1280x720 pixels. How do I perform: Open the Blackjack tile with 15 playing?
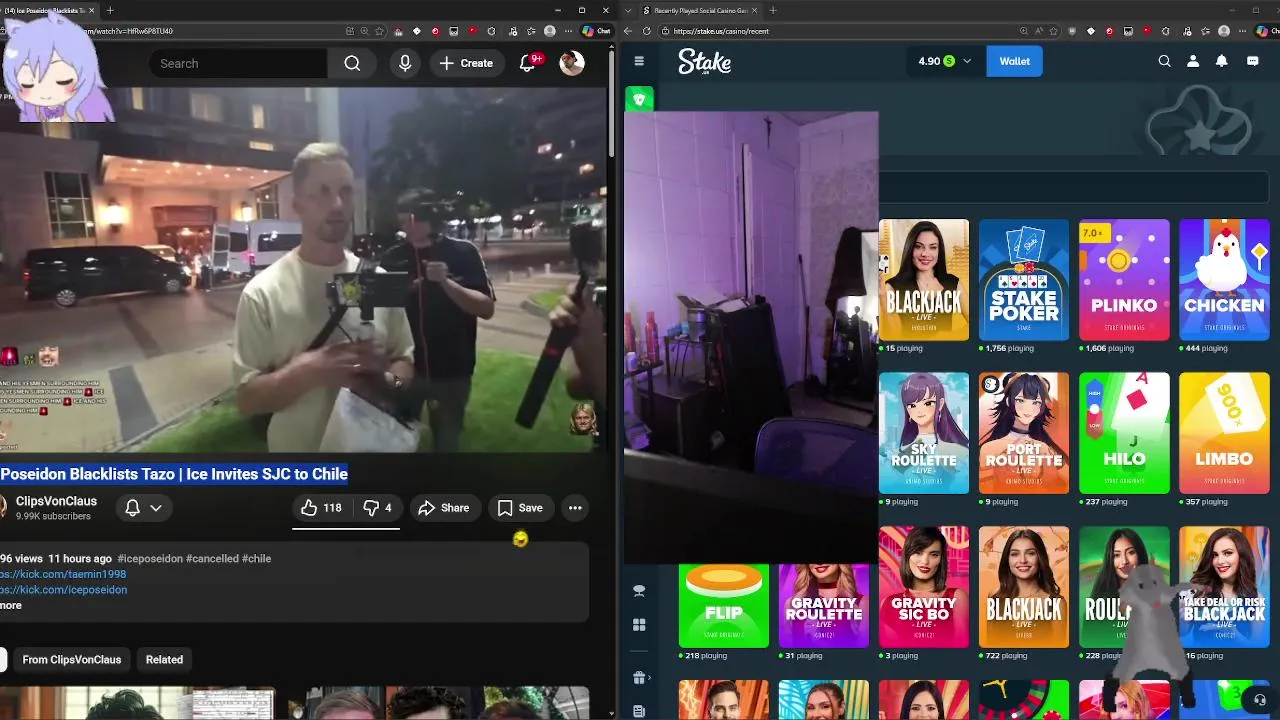924,280
